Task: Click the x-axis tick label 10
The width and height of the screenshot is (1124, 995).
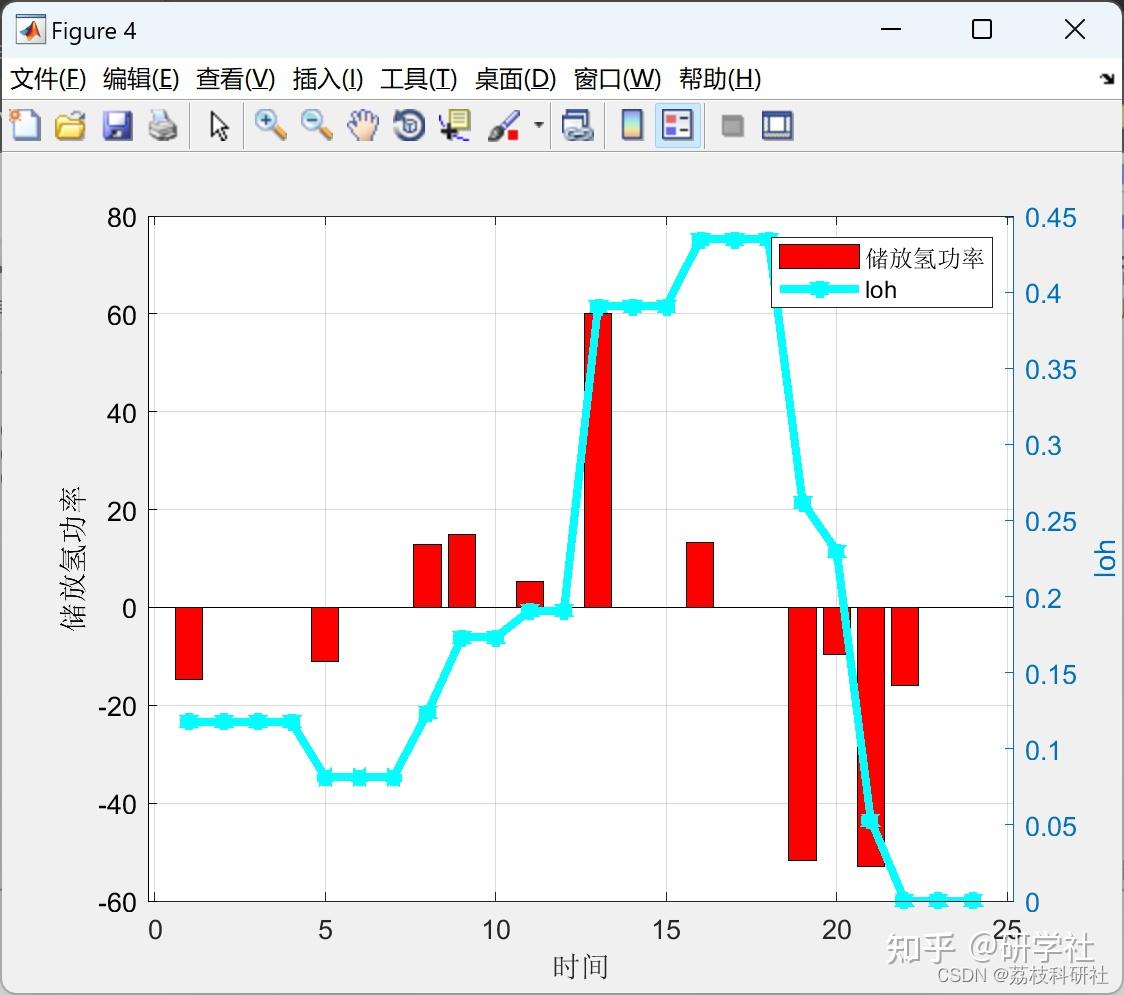Action: (x=495, y=930)
